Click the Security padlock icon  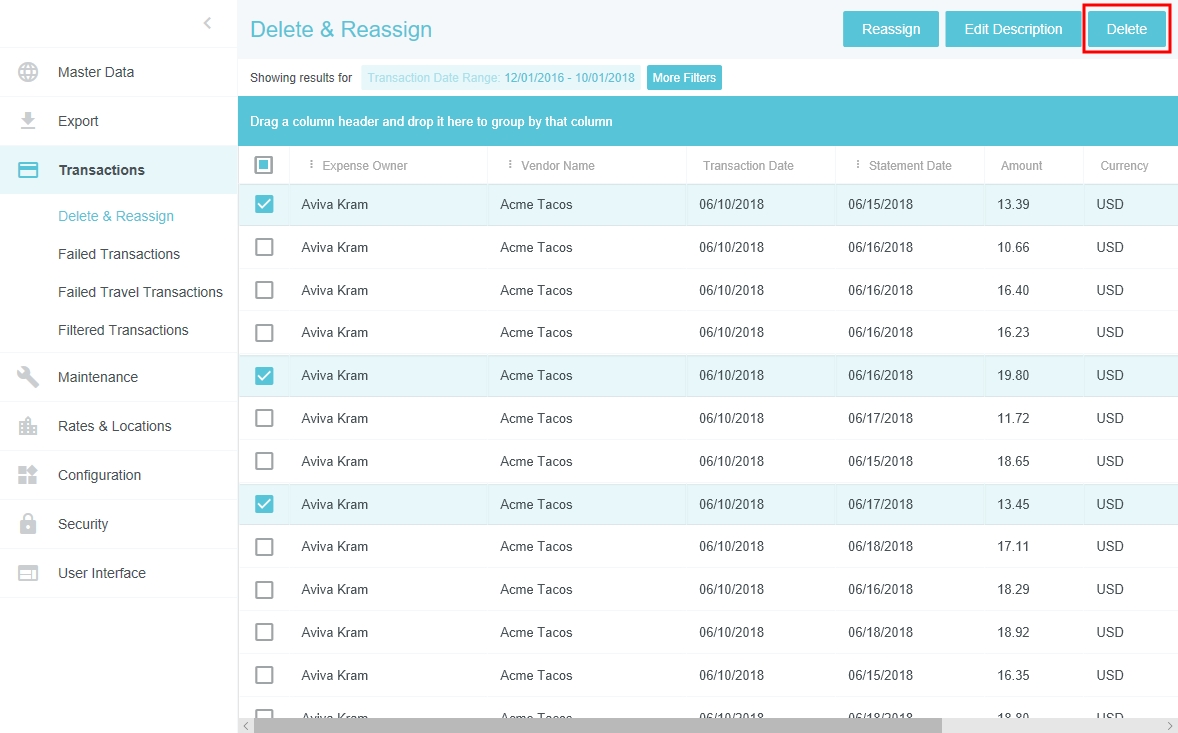click(x=28, y=524)
